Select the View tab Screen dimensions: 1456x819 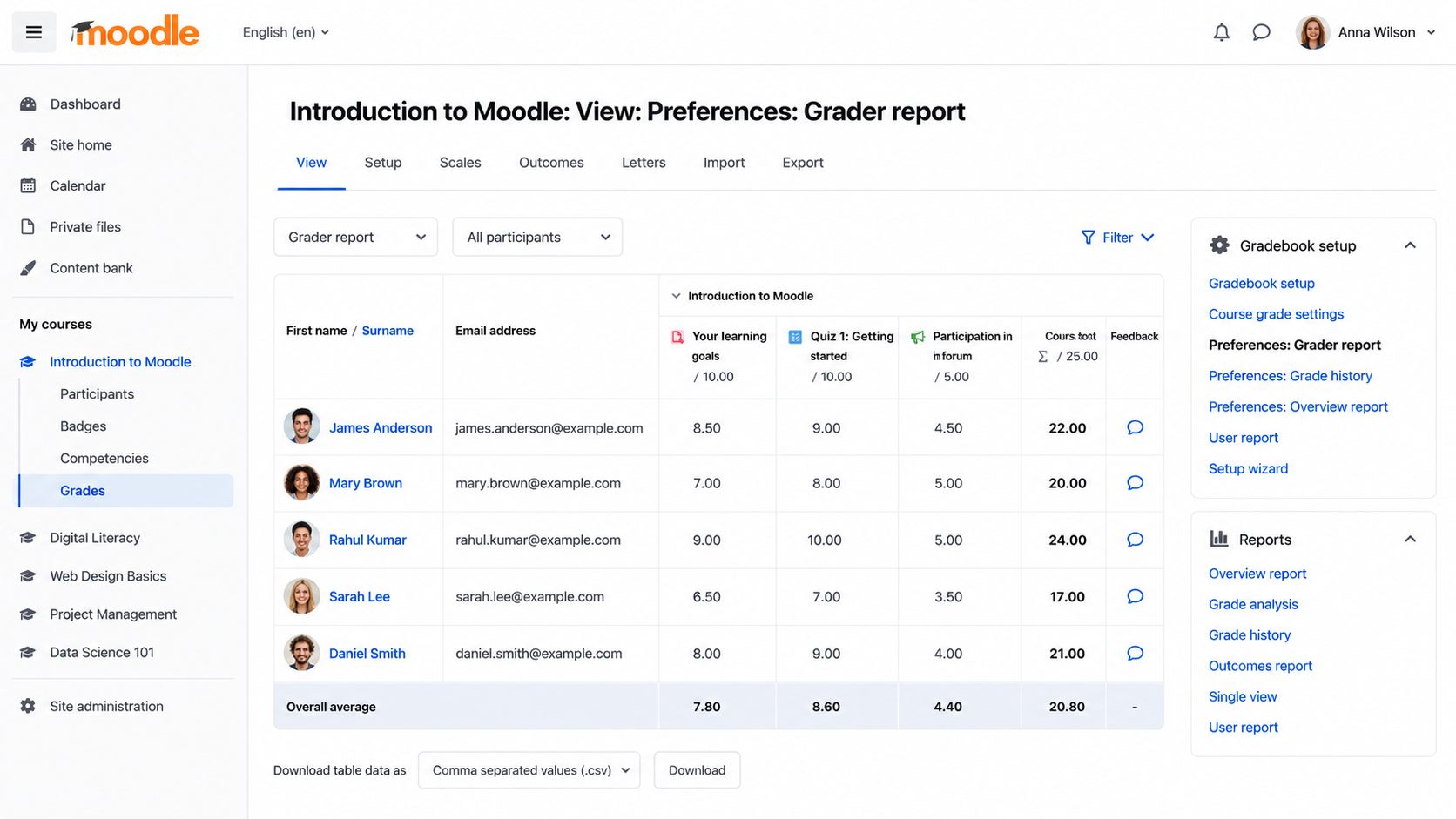tap(312, 163)
